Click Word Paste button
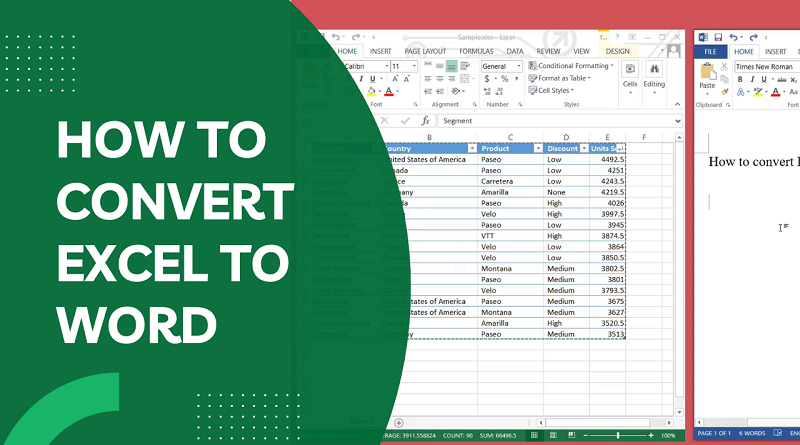The width and height of the screenshot is (800, 445). 707,77
